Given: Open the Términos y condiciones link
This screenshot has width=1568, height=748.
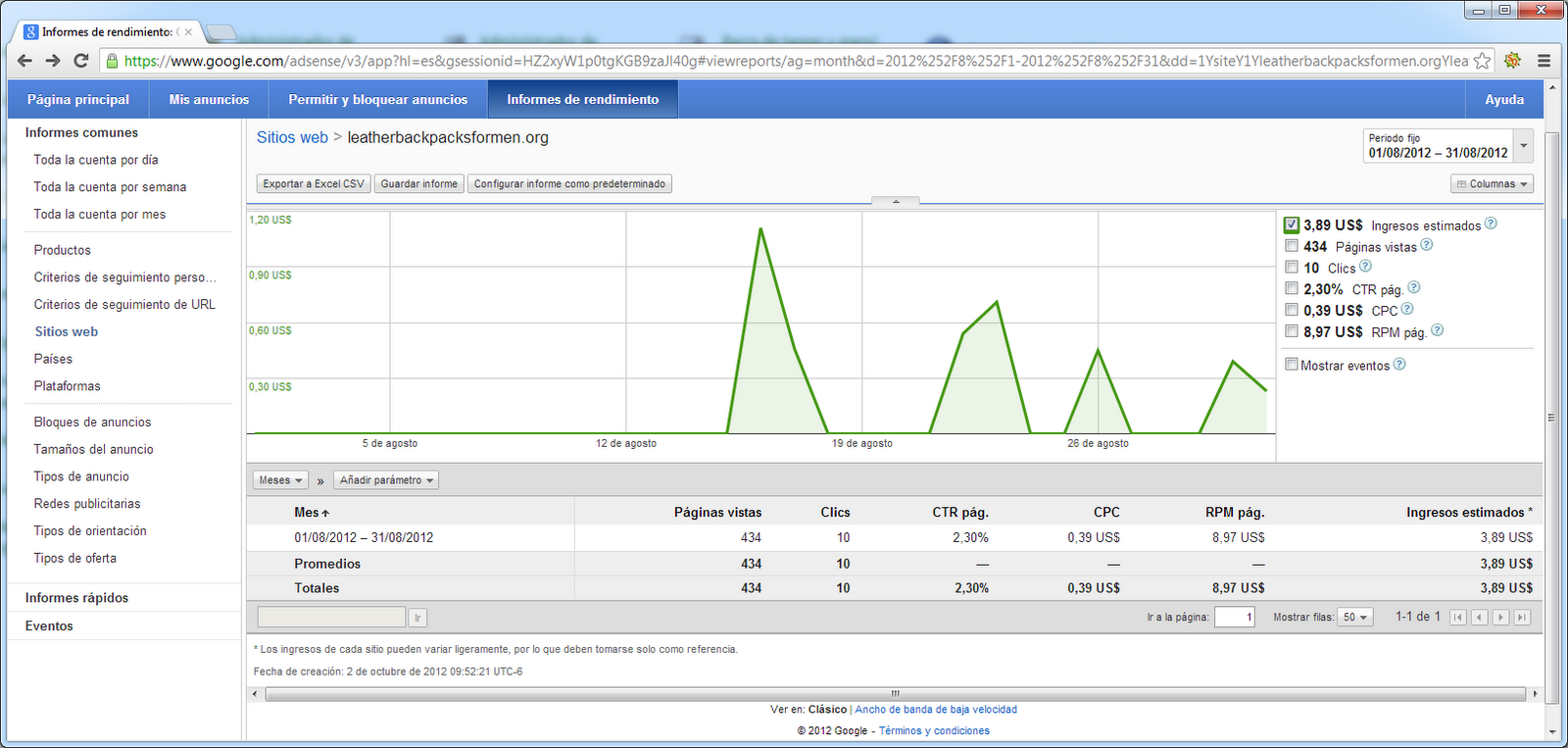Looking at the screenshot, I should point(934,731).
